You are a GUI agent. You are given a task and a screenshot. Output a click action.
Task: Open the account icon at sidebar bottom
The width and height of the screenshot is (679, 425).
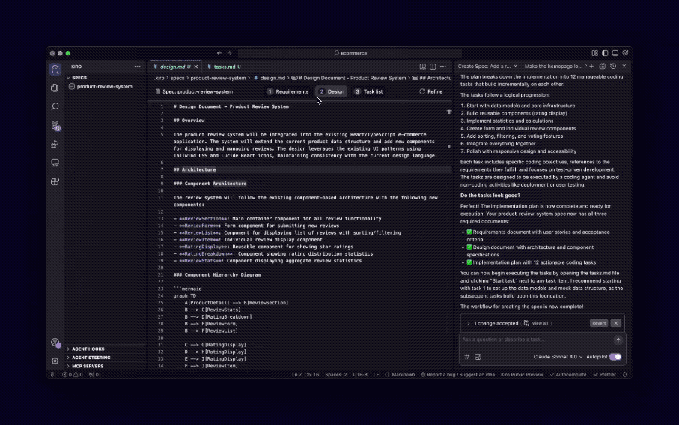coord(55,343)
